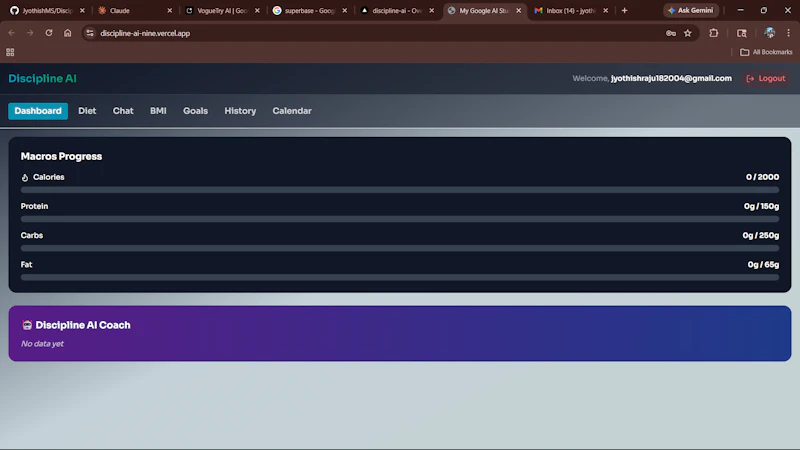Close the Claude tab
The width and height of the screenshot is (800, 450).
pyautogui.click(x=169, y=10)
